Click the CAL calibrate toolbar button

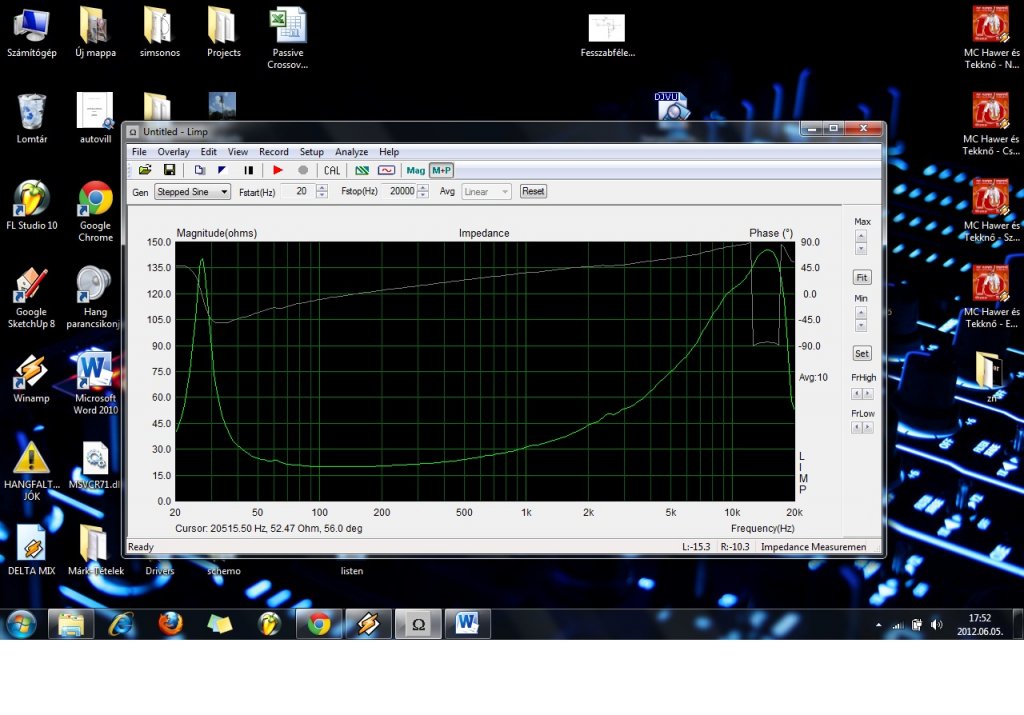coord(332,170)
